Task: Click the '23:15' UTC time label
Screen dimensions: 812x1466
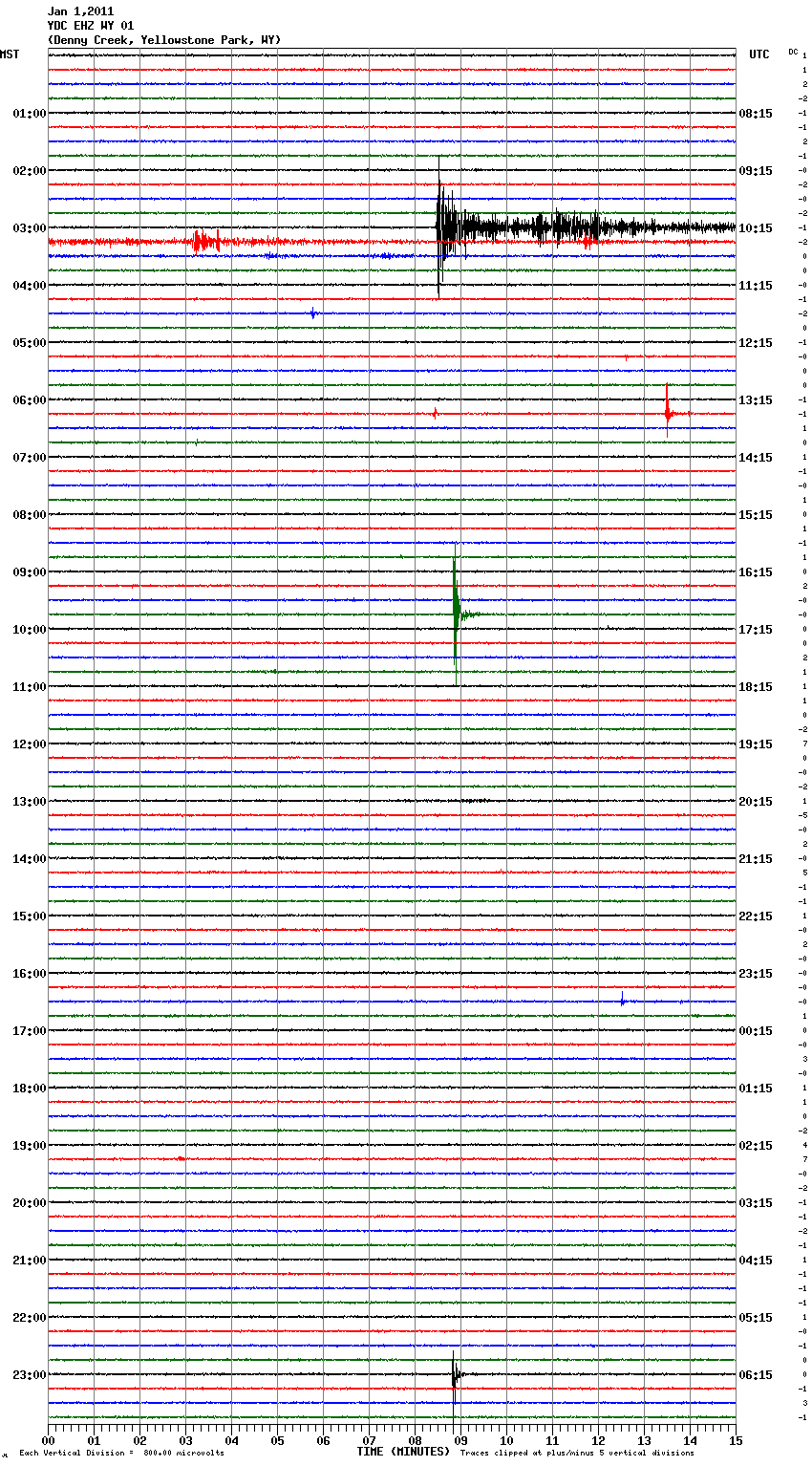Action: coord(756,974)
